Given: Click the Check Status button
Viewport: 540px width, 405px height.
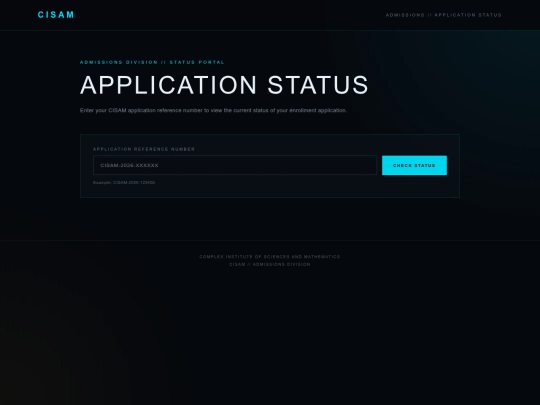Looking at the screenshot, I should (x=414, y=165).
